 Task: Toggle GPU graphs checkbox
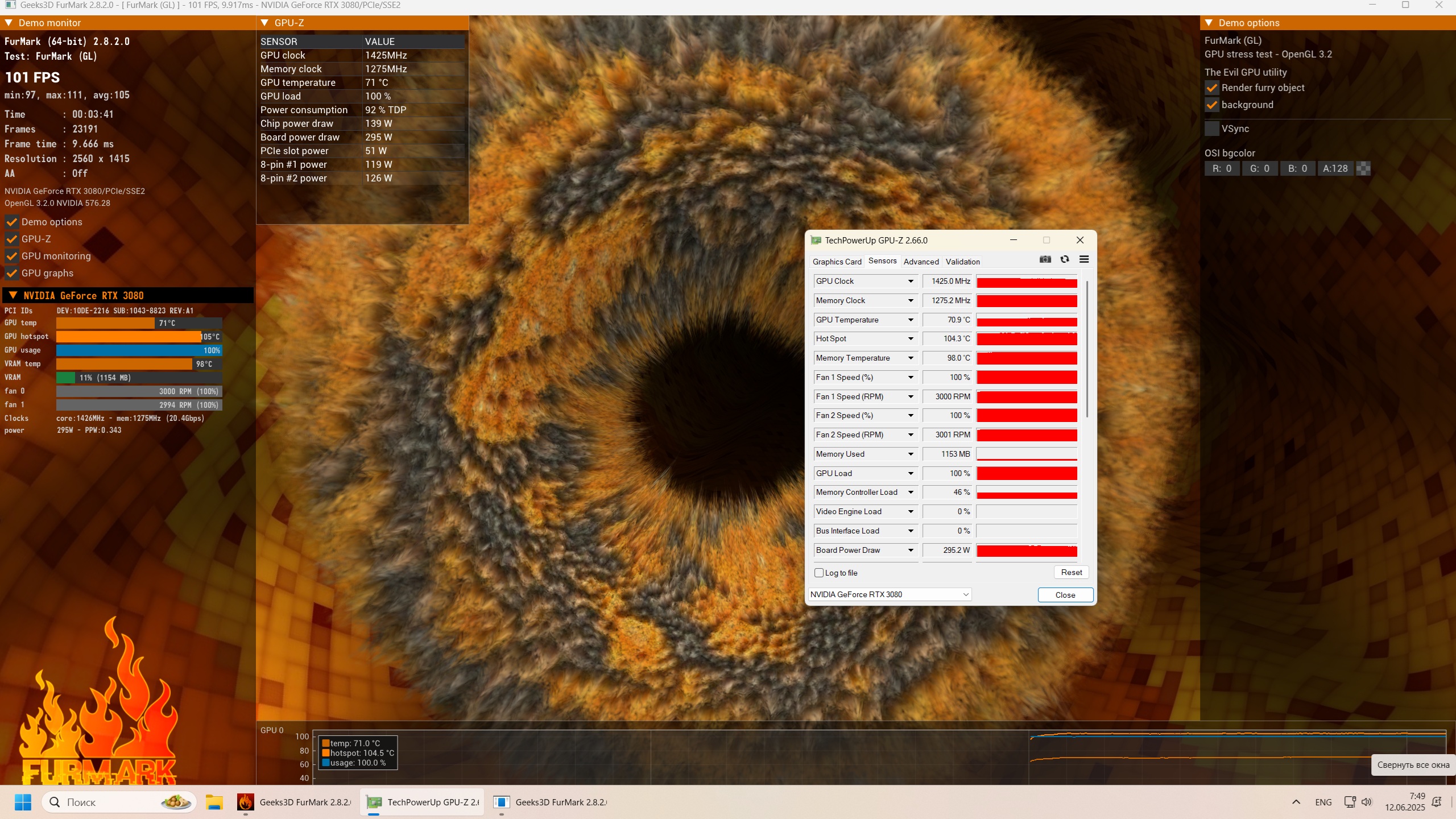[x=11, y=273]
